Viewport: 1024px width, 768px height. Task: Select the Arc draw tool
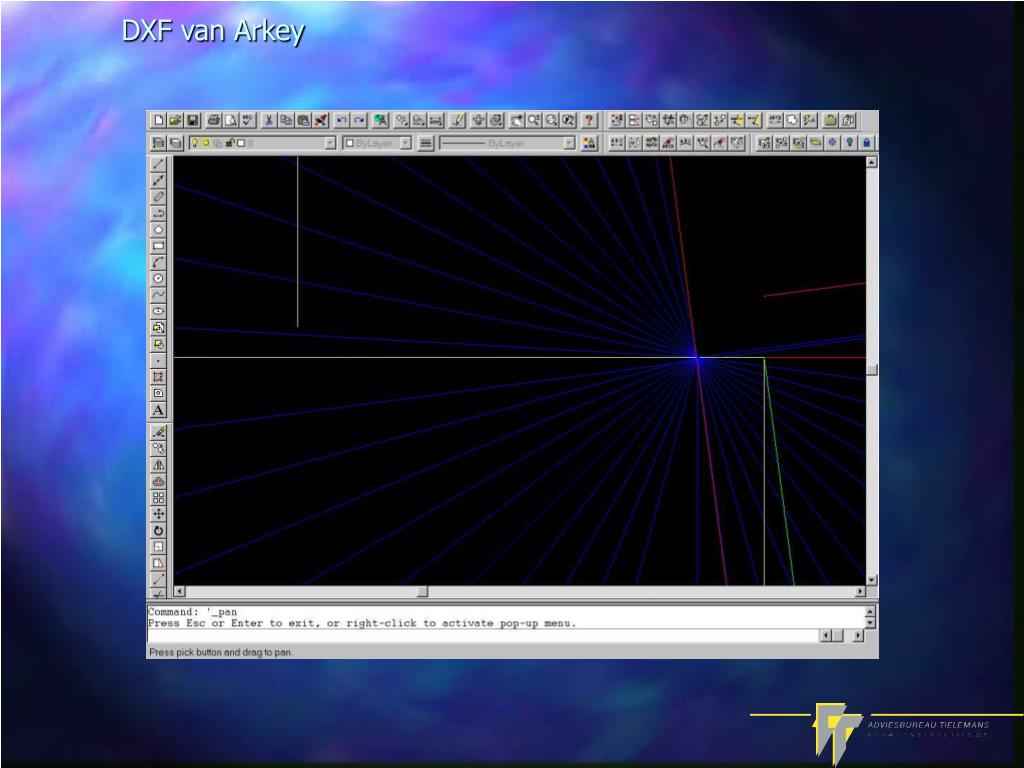click(158, 262)
